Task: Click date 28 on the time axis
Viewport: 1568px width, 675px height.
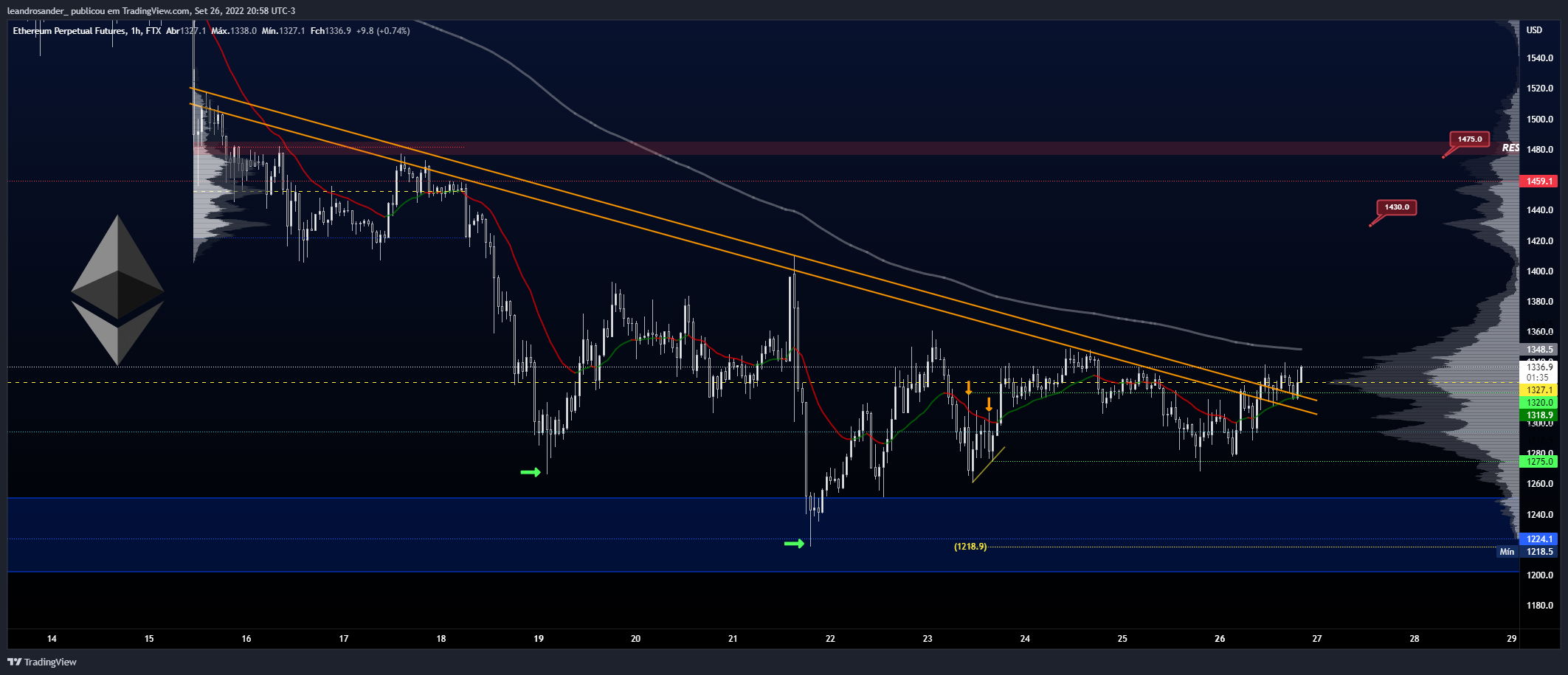Action: [x=1415, y=639]
